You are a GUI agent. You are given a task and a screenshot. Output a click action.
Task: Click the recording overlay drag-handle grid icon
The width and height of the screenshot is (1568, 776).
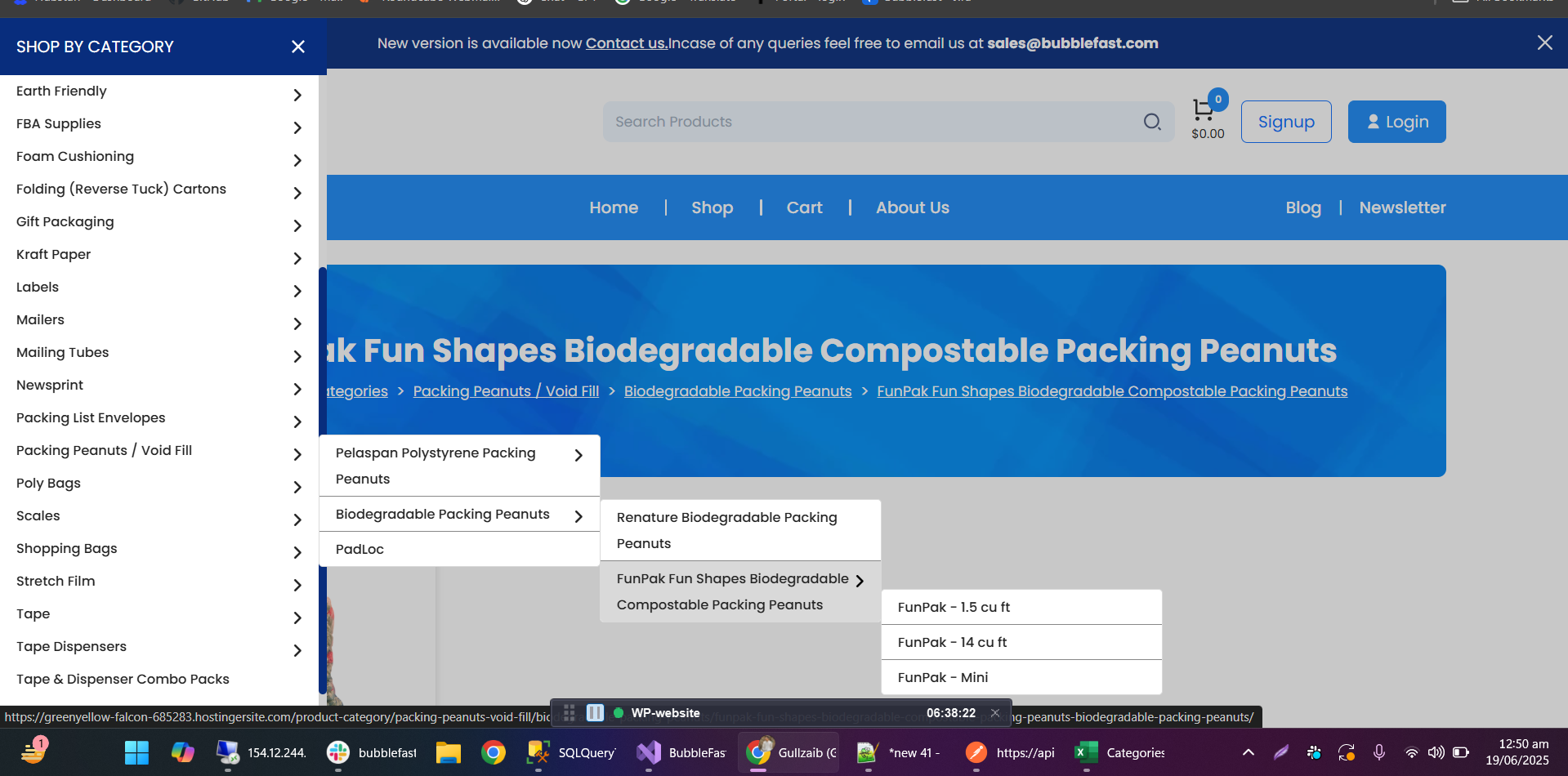[x=570, y=712]
